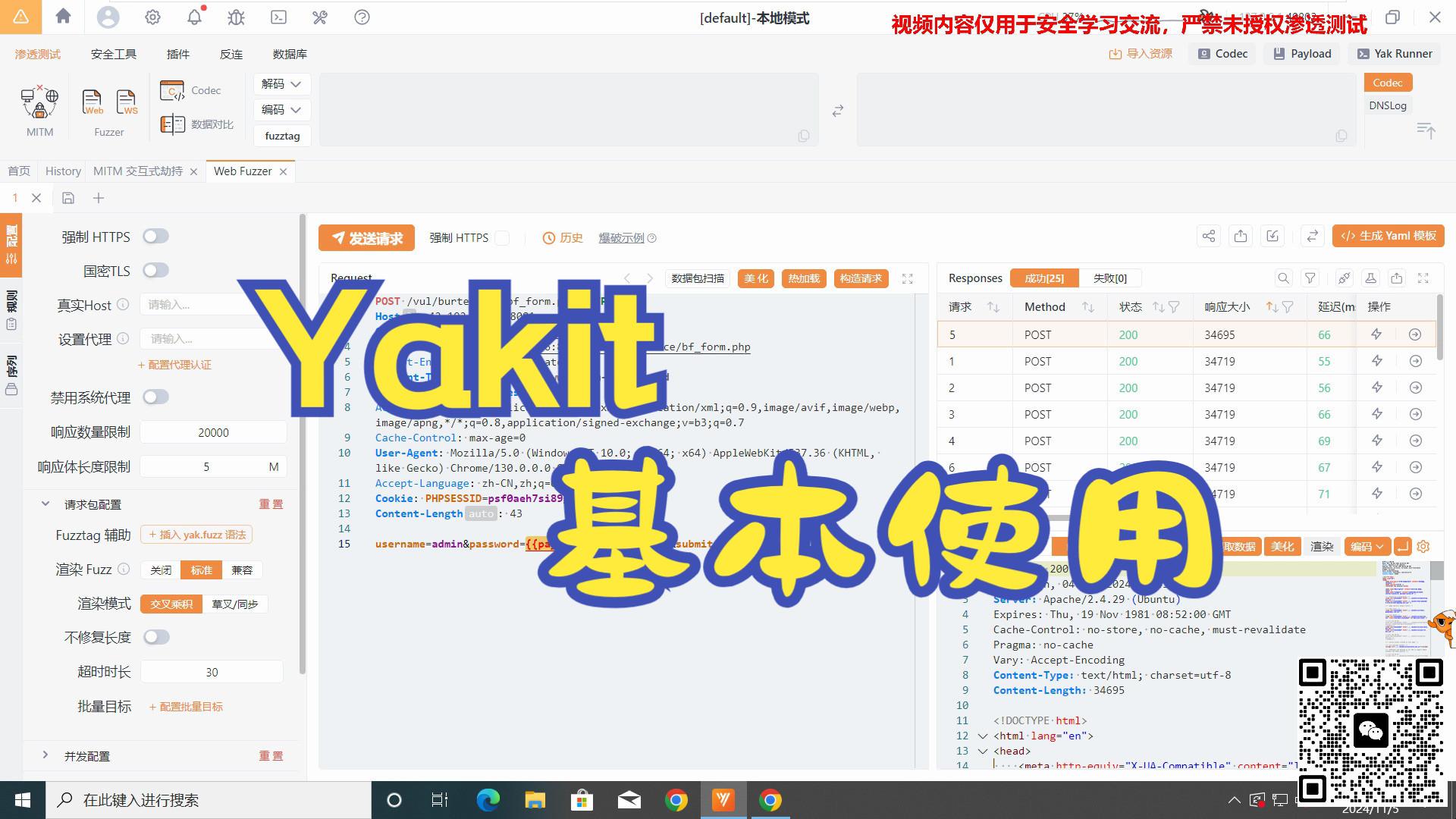Click 插入 yak.fuzz 语法 button
This screenshot has height=819, width=1456.
tap(196, 535)
